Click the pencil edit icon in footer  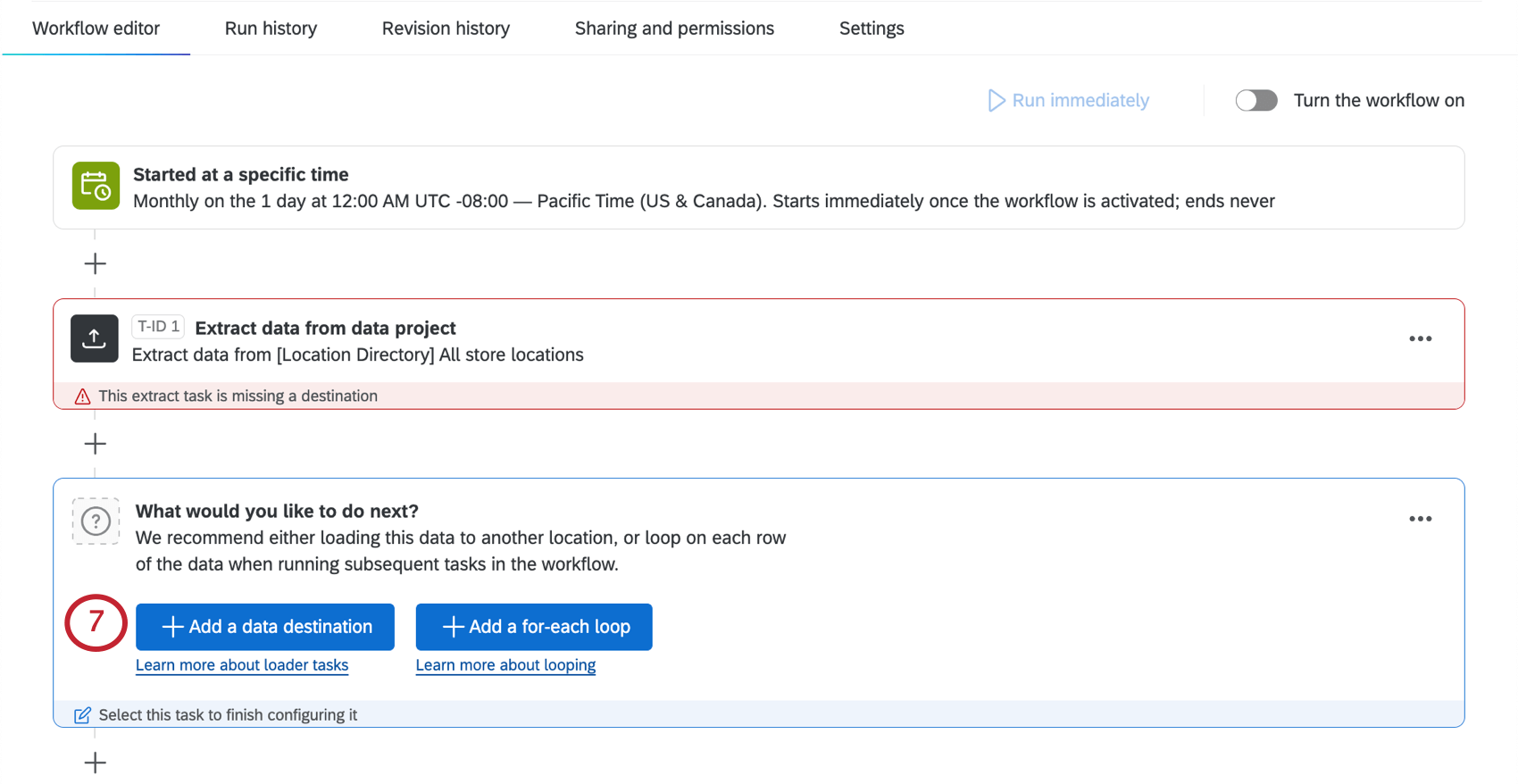(x=82, y=715)
